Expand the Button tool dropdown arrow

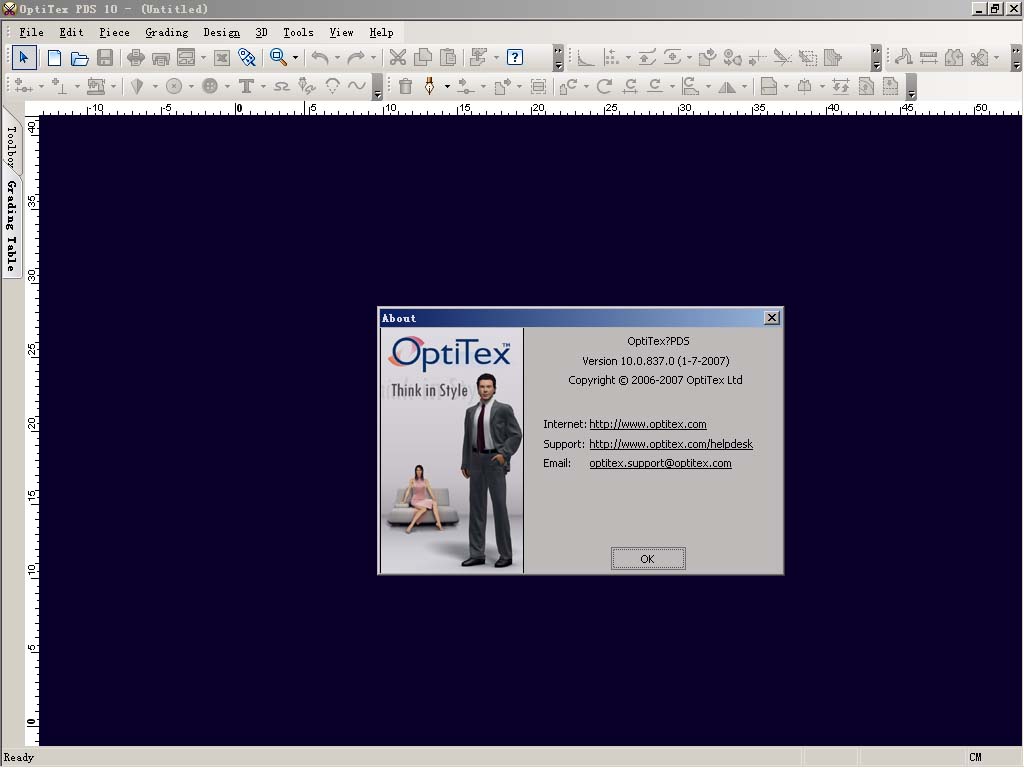coord(227,87)
